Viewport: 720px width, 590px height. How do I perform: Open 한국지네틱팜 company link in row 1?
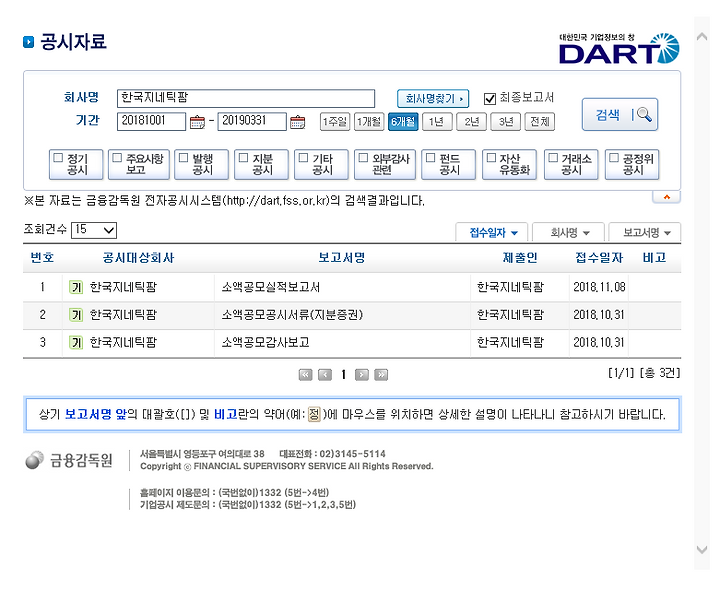(123, 287)
